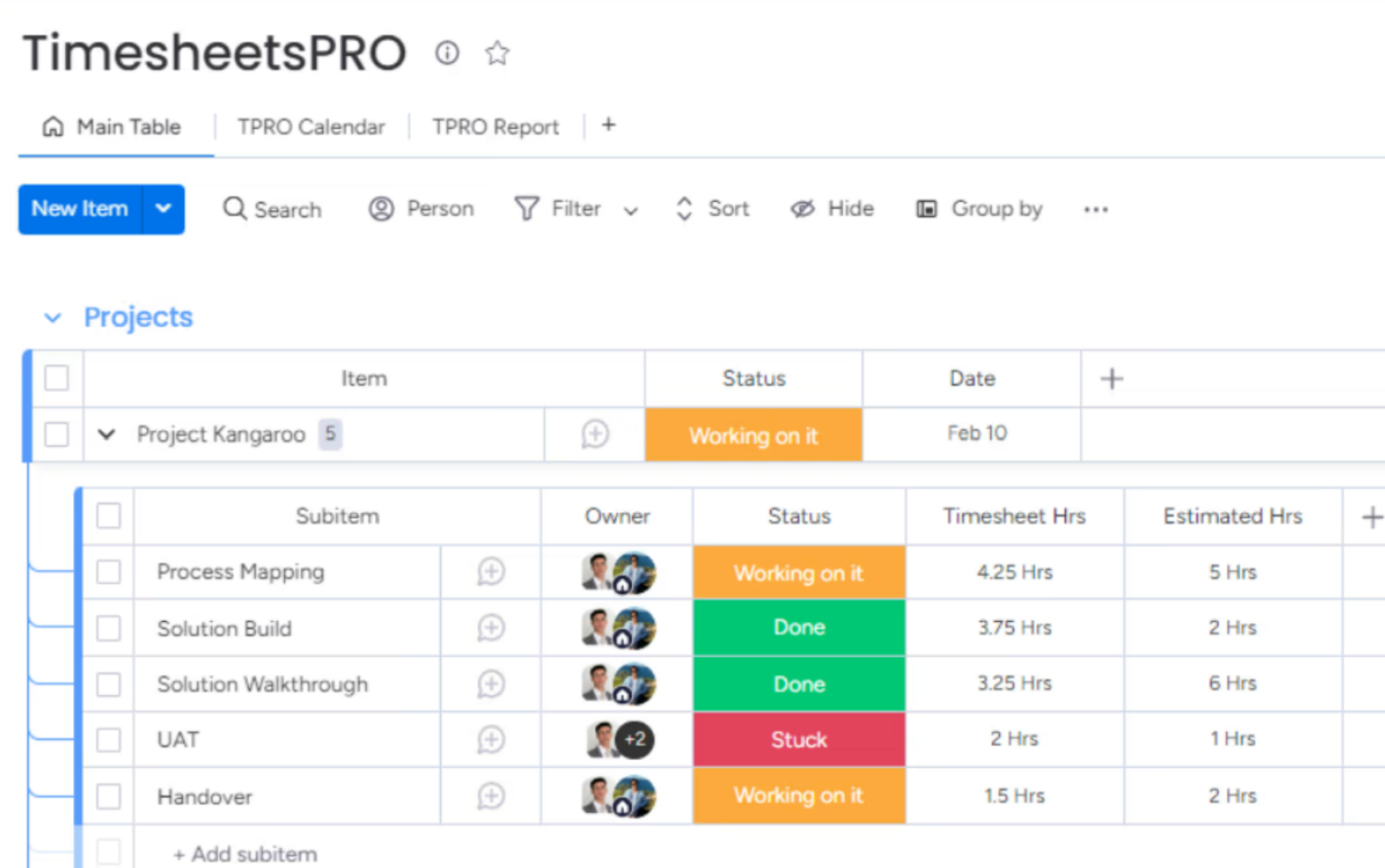Collapse Project Kangaroo's subitems
The height and width of the screenshot is (868, 1385).
(x=106, y=434)
